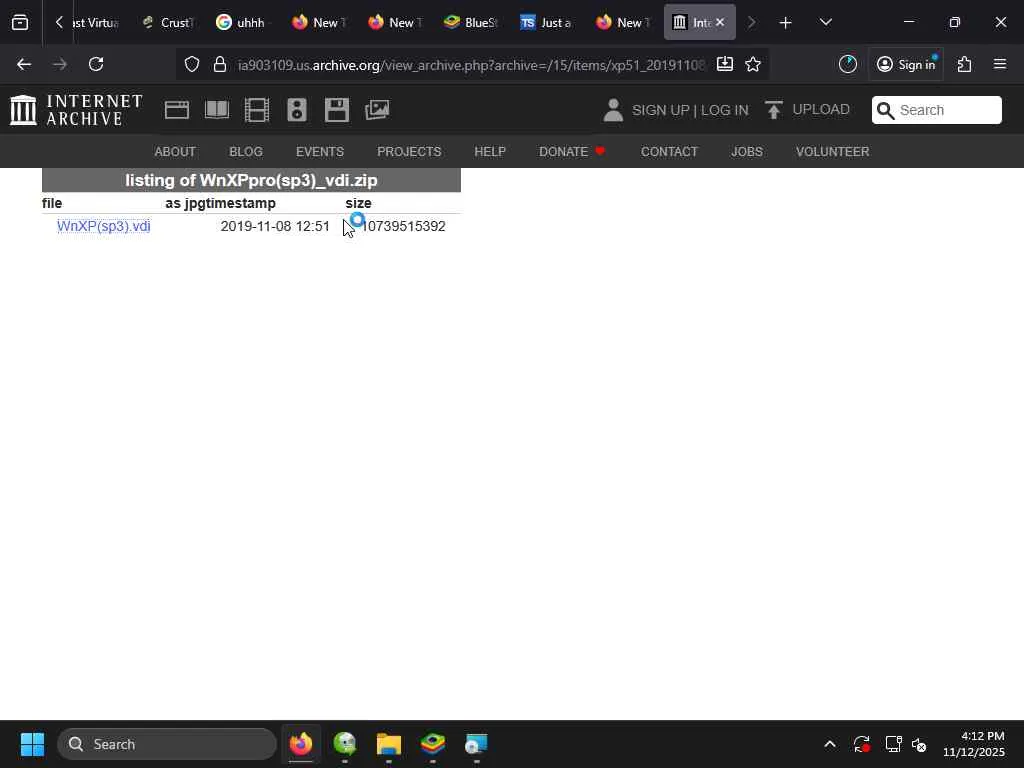Show hidden system tray icons chevron

click(829, 744)
